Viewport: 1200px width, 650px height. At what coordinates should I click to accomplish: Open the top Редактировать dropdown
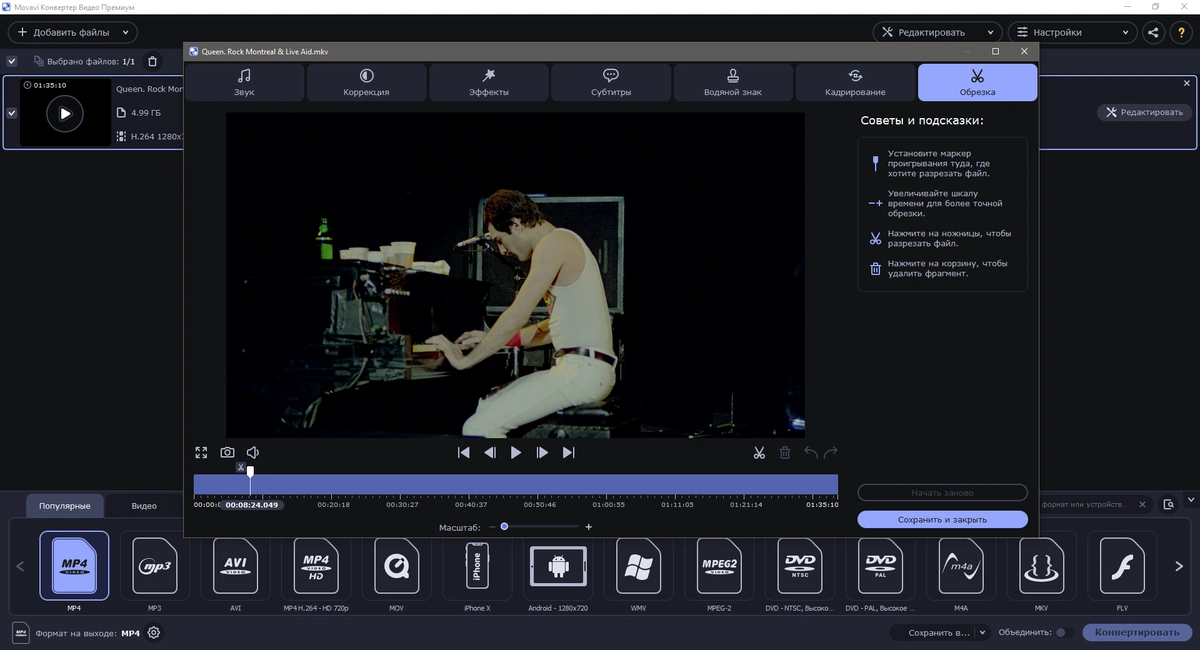coord(937,32)
